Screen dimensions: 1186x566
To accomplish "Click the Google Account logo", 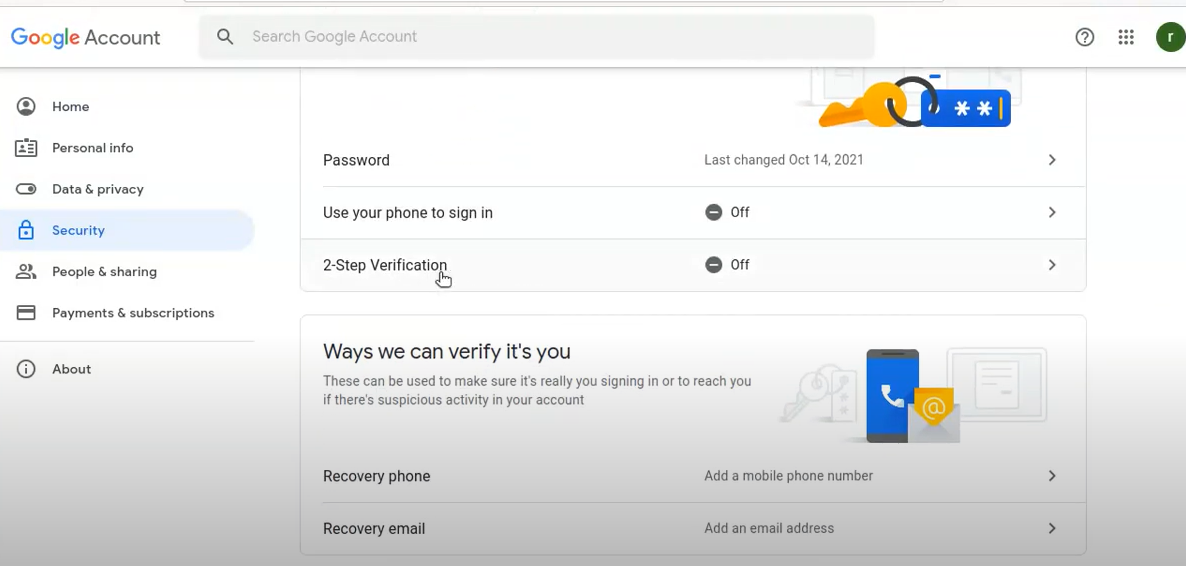I will point(85,37).
